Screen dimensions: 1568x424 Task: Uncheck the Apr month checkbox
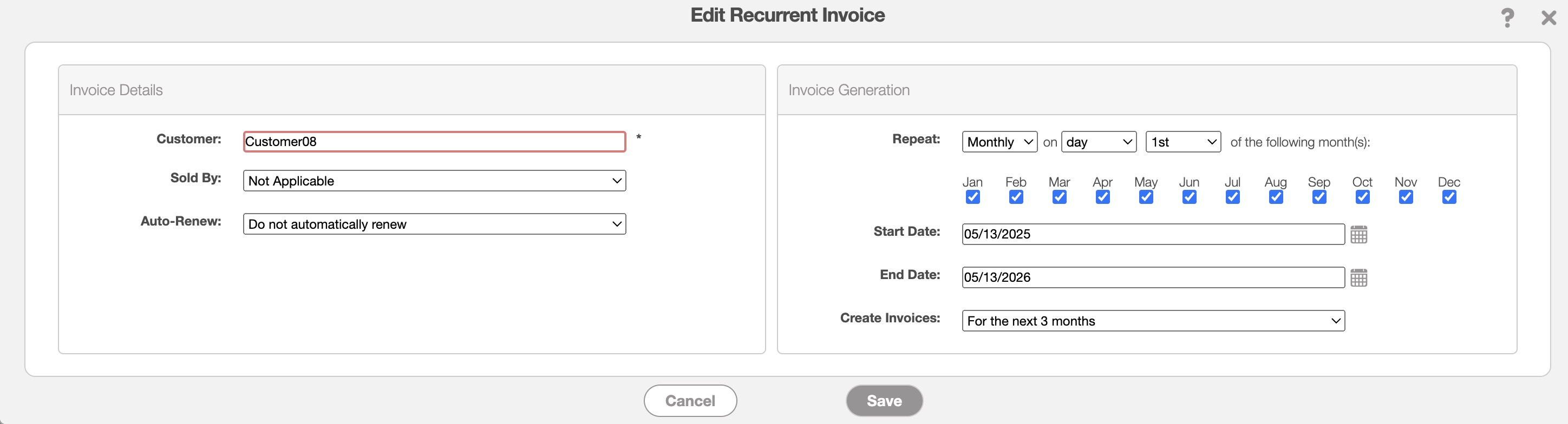[x=1102, y=197]
